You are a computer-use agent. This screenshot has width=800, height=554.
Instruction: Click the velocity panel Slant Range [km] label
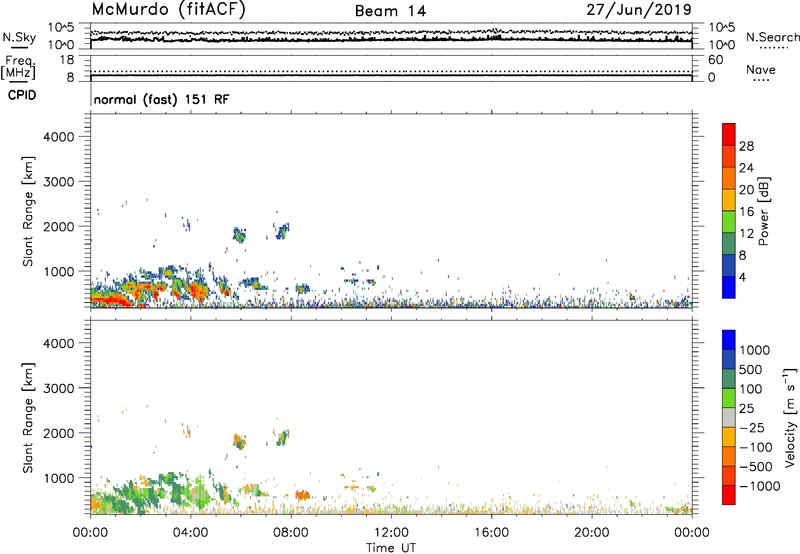28,417
